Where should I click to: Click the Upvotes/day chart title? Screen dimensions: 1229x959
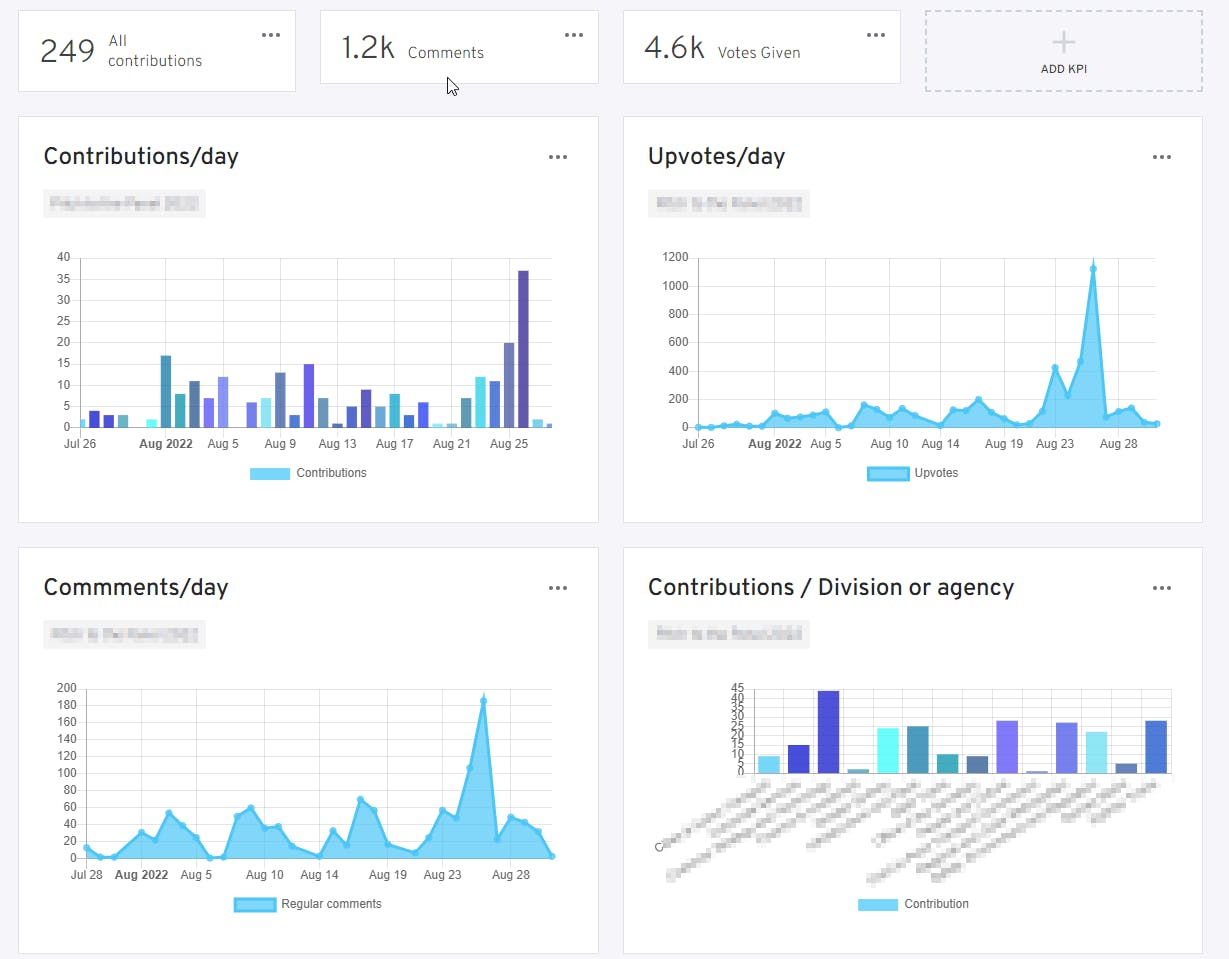click(717, 156)
